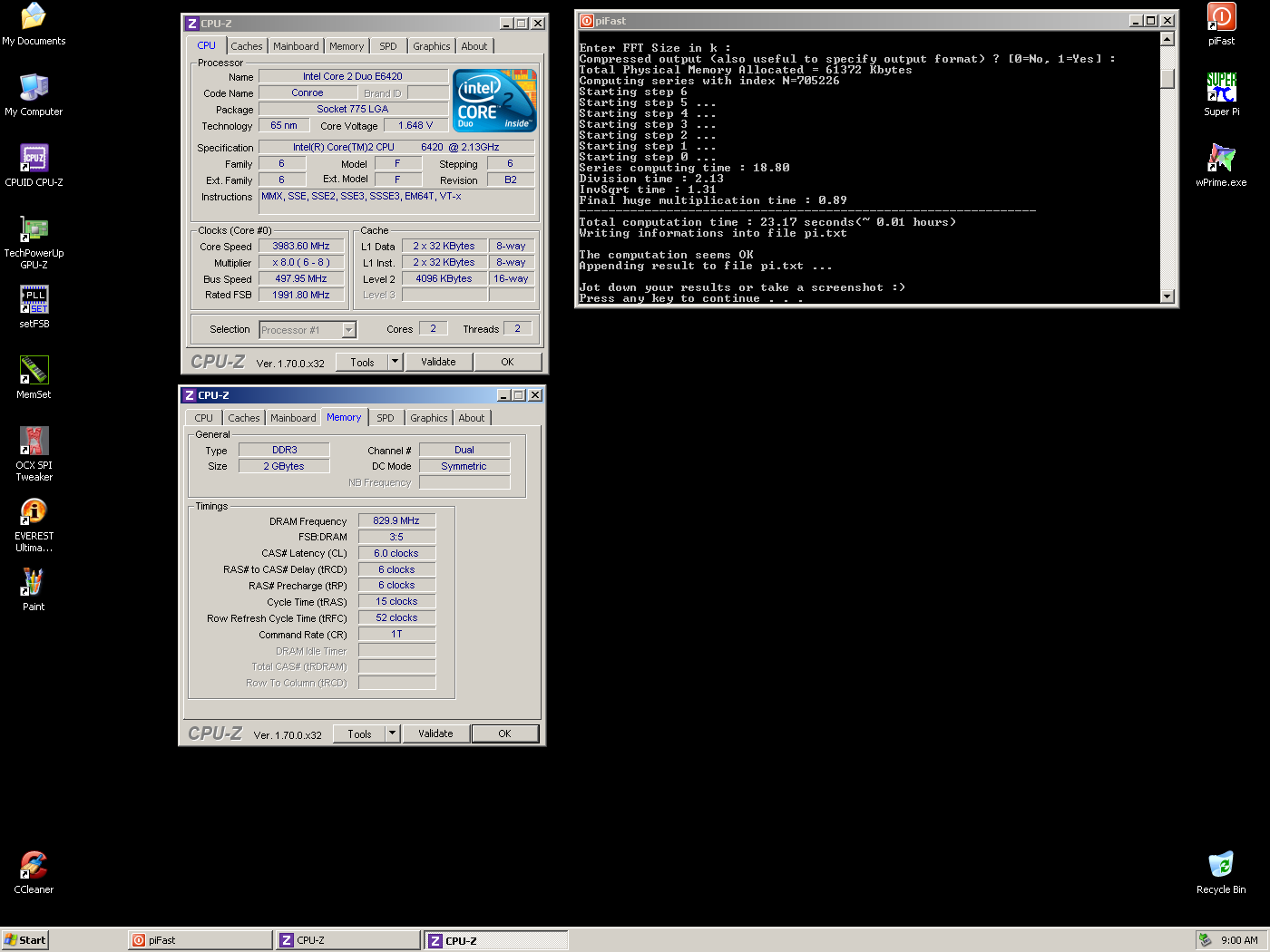Click the Bus Speed 497.95 MHz value
The image size is (1270, 952).
[301, 278]
